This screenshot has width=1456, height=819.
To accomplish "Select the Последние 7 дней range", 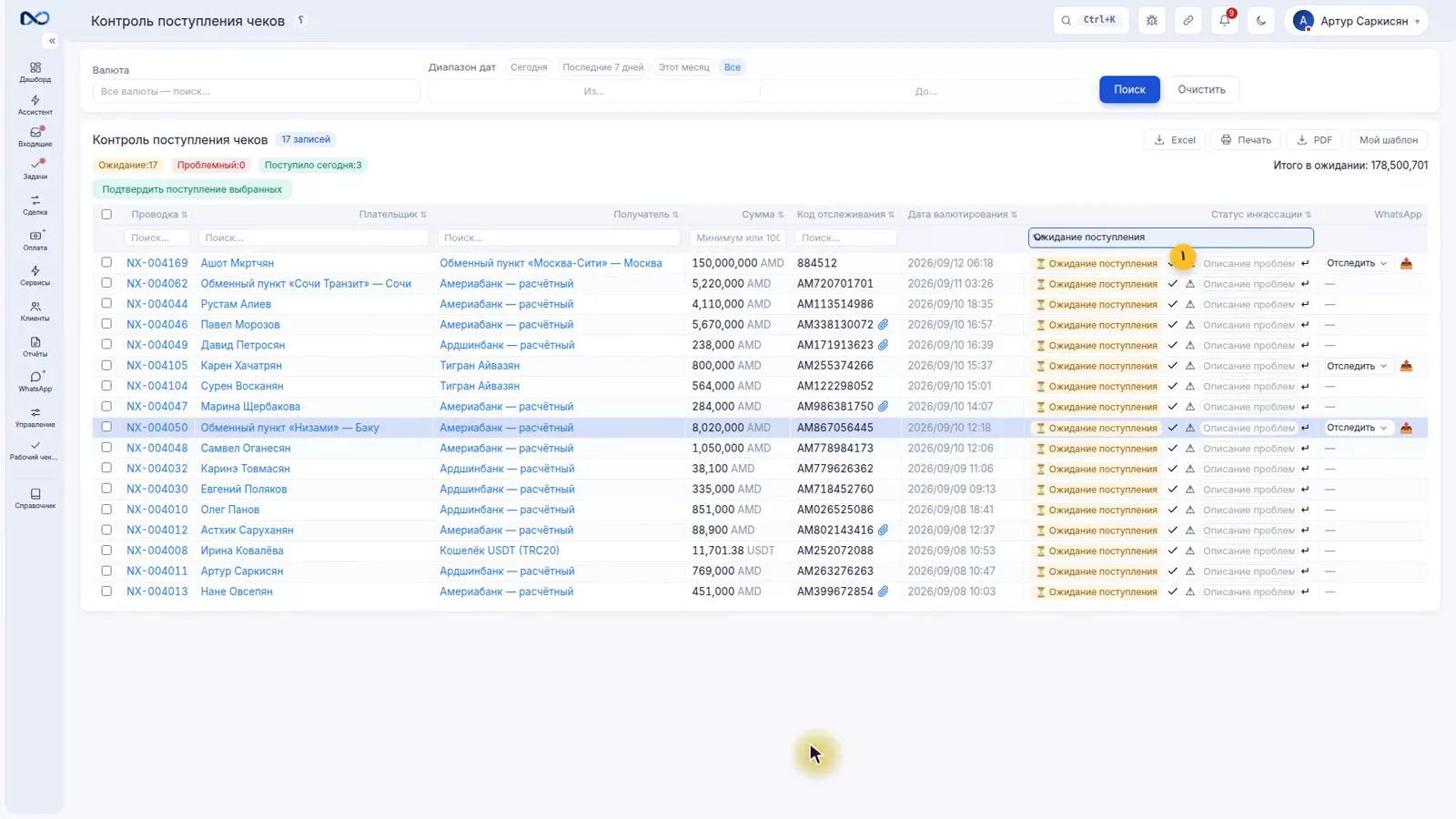I will [602, 67].
